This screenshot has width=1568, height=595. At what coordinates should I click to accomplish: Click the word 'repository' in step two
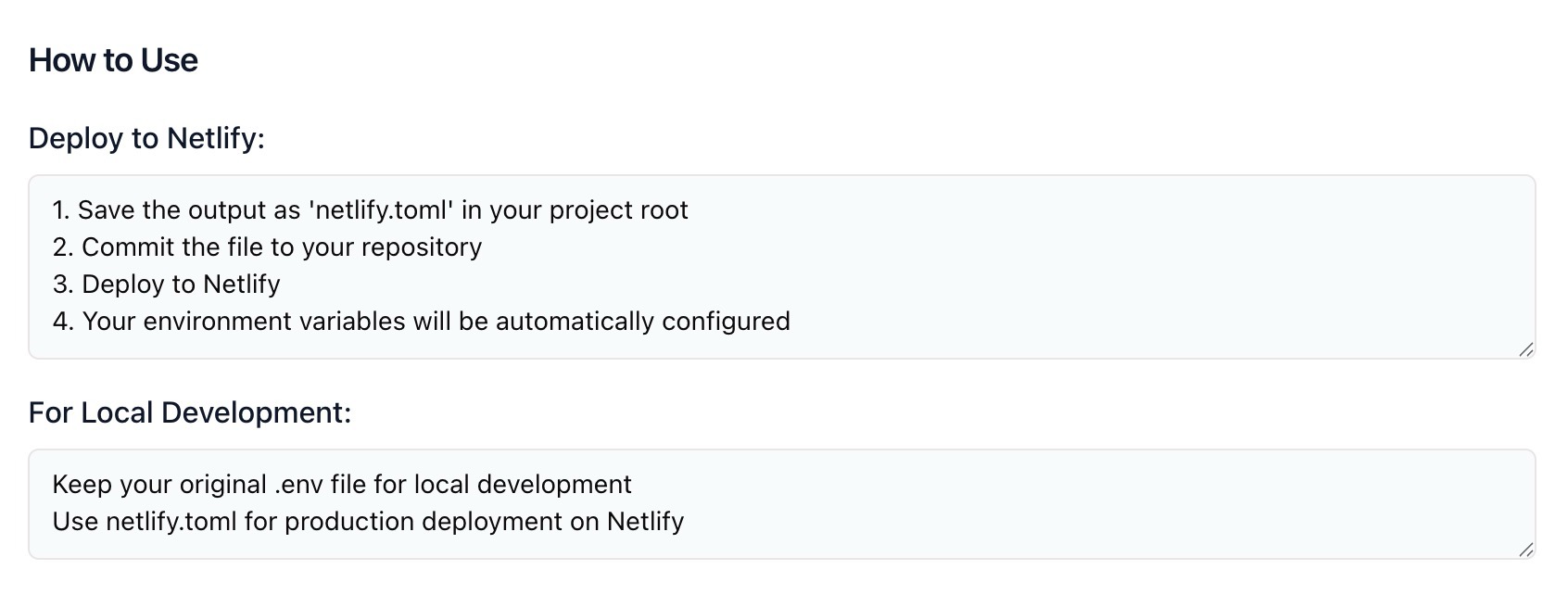(427, 247)
